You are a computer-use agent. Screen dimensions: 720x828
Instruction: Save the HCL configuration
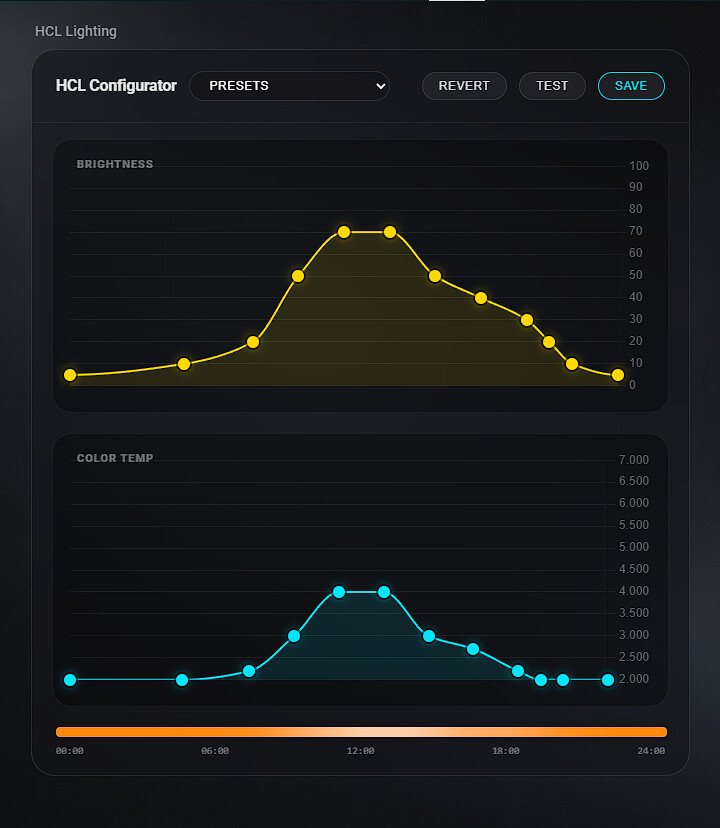pos(631,86)
